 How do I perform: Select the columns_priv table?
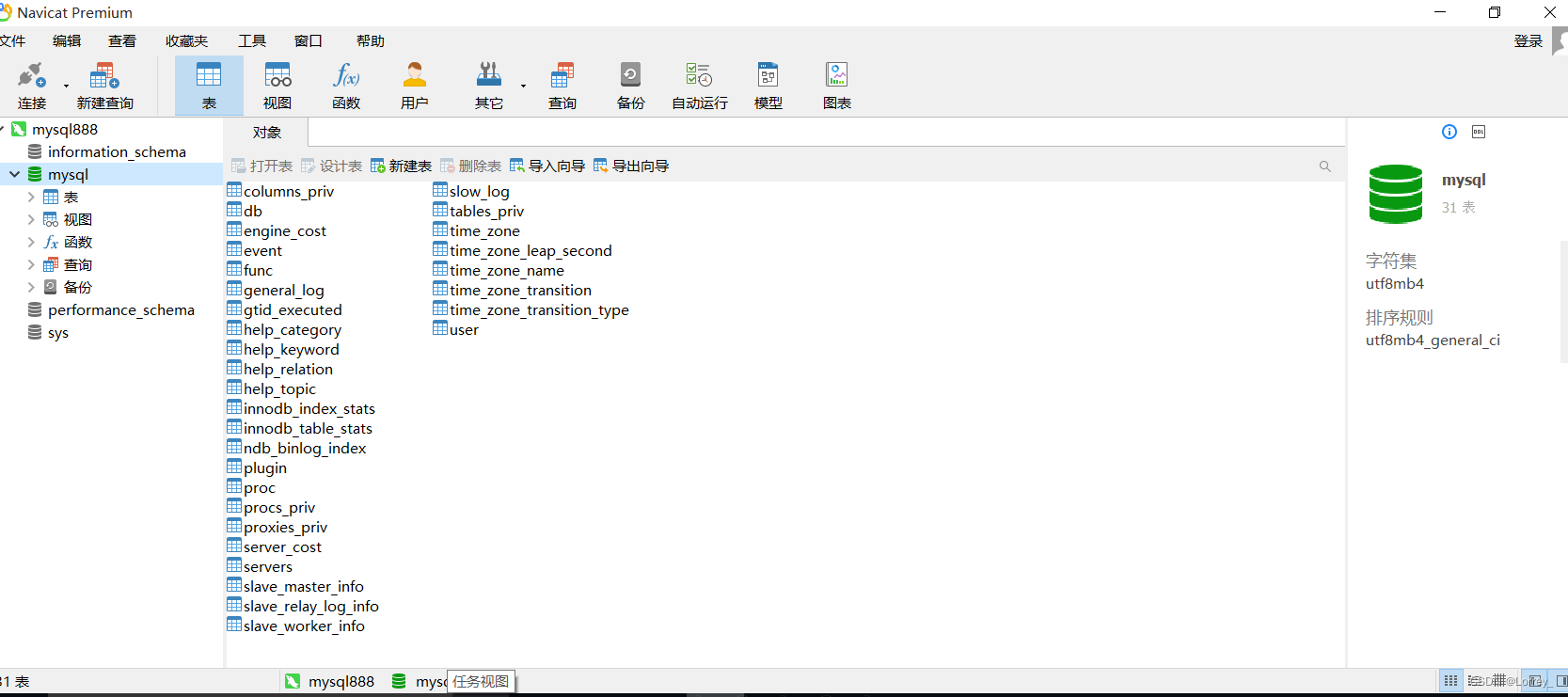coord(281,191)
